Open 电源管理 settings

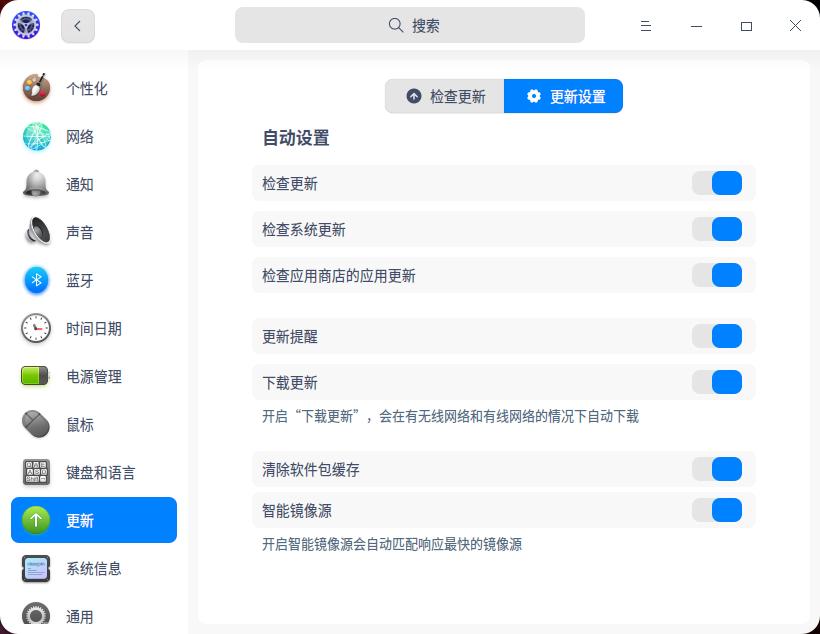(94, 376)
